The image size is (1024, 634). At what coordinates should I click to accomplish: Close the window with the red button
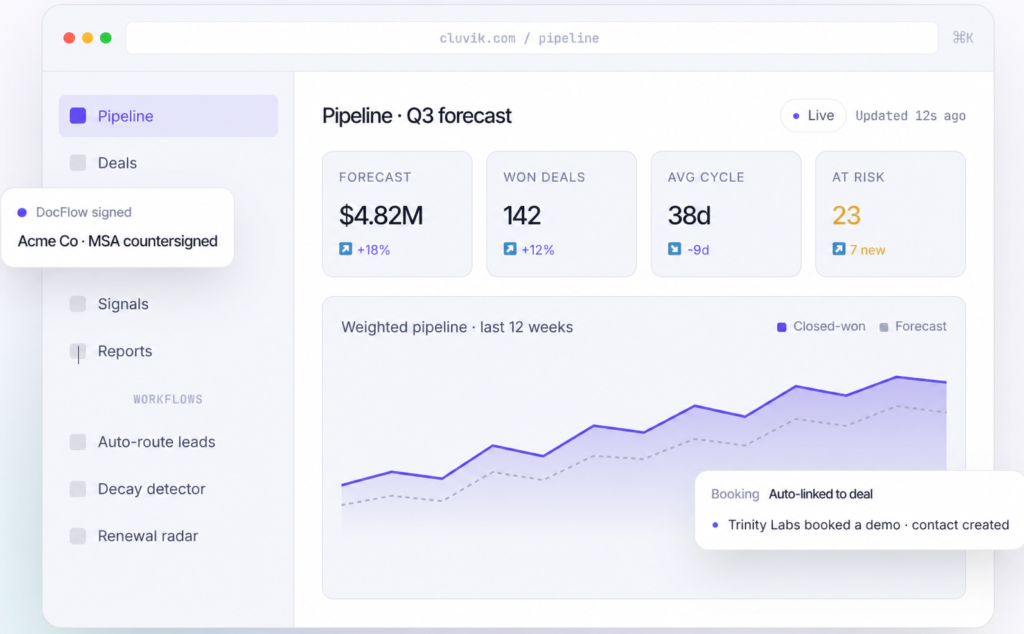tap(69, 38)
